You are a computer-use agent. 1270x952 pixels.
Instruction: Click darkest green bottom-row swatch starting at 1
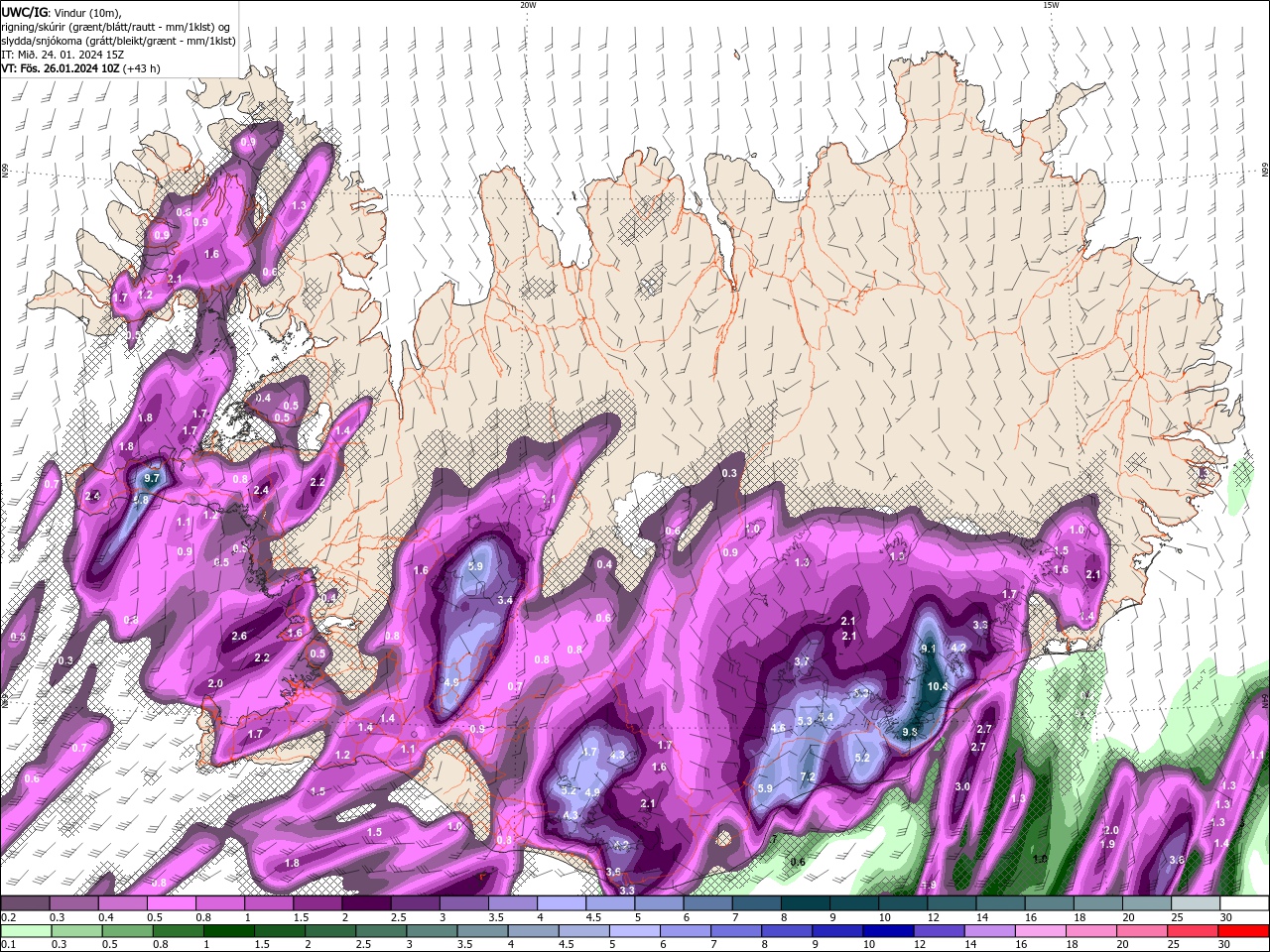click(228, 931)
